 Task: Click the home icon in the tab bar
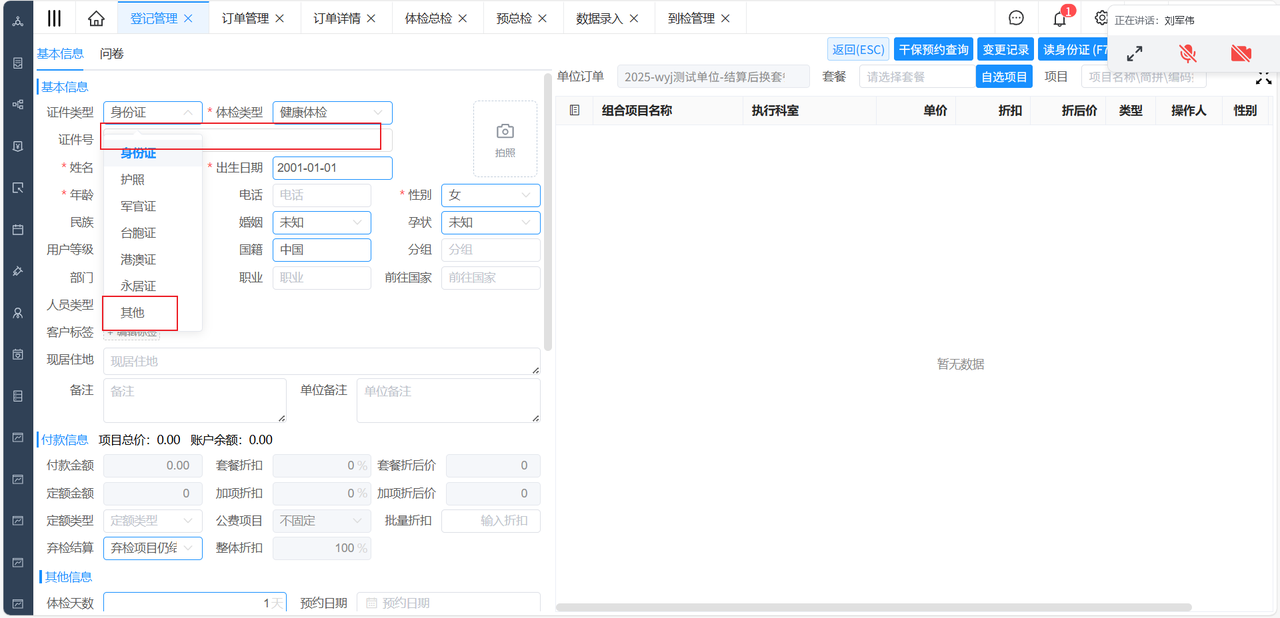click(x=96, y=18)
